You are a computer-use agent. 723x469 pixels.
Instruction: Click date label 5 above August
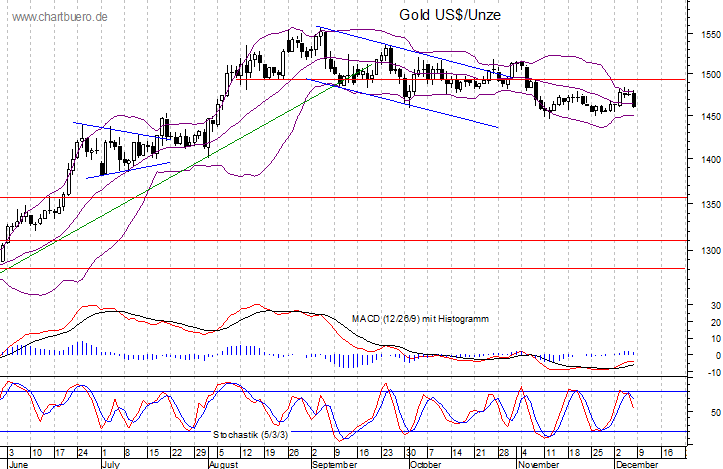point(221,453)
